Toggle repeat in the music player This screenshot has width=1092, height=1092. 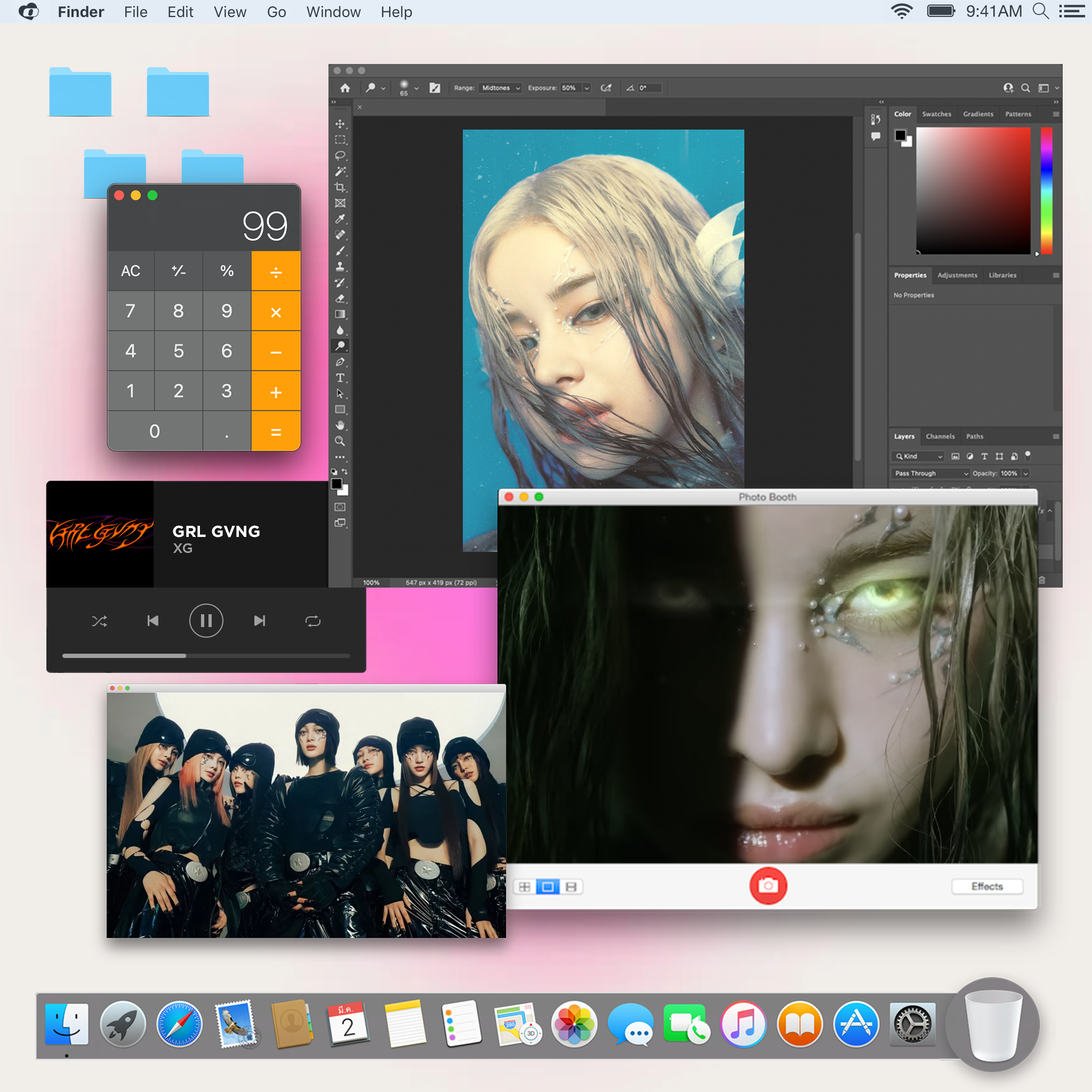312,621
